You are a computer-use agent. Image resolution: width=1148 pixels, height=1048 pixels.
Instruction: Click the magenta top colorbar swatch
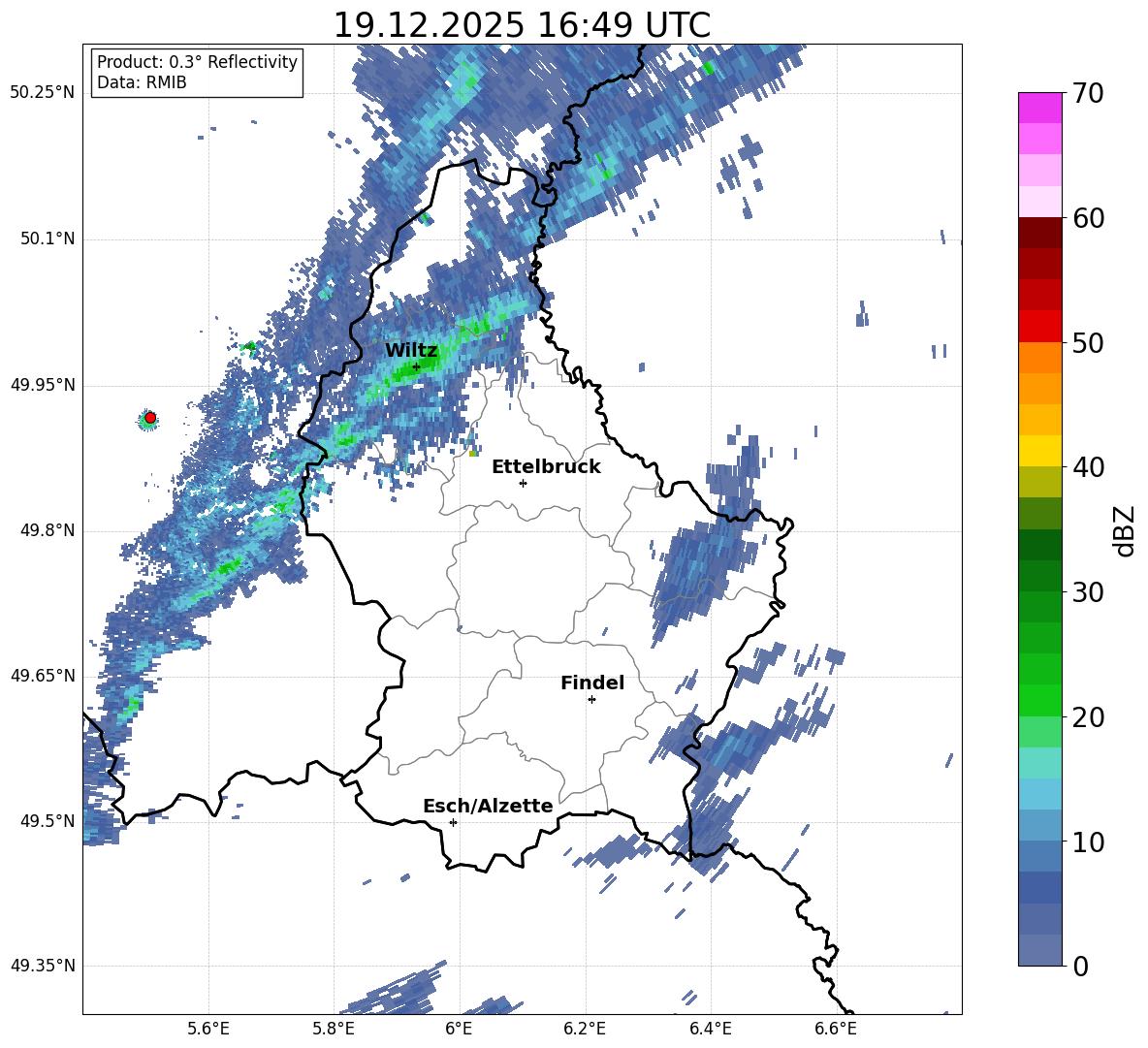[x=1039, y=108]
